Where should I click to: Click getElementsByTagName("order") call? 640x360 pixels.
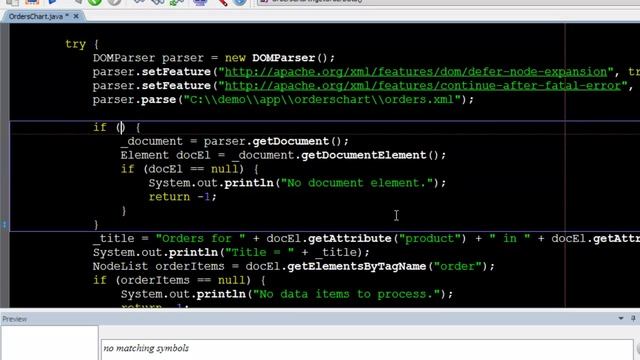tap(387, 266)
